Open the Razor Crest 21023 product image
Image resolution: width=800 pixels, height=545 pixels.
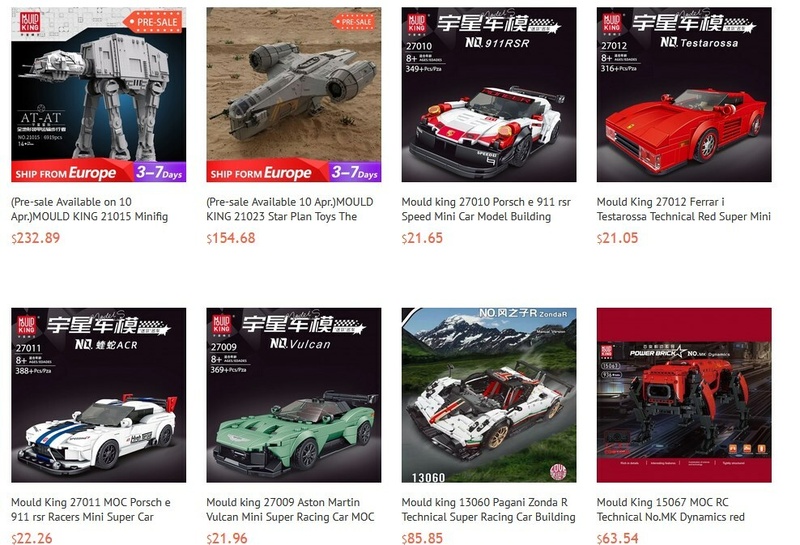[294, 94]
